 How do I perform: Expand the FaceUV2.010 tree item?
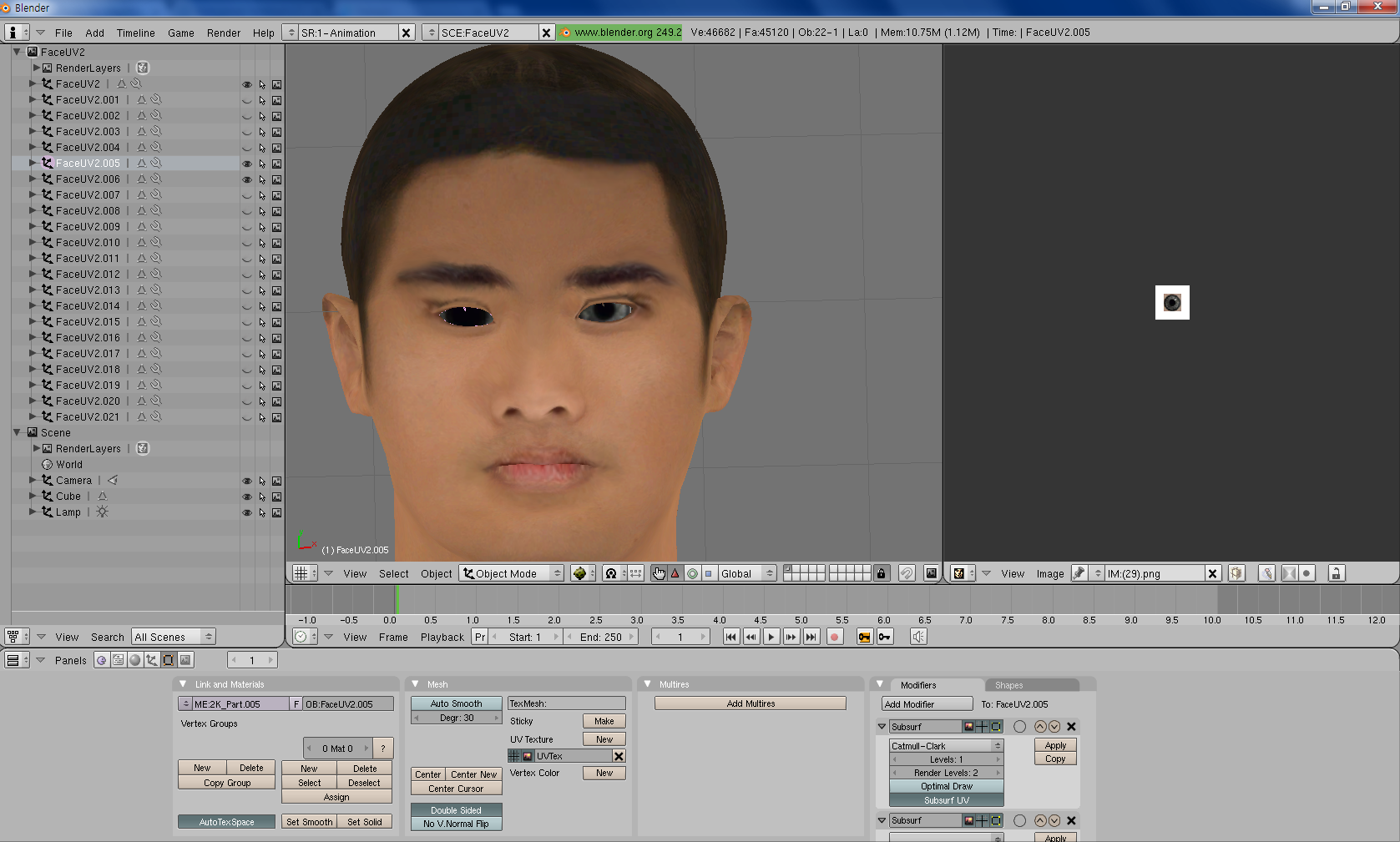coord(33,242)
